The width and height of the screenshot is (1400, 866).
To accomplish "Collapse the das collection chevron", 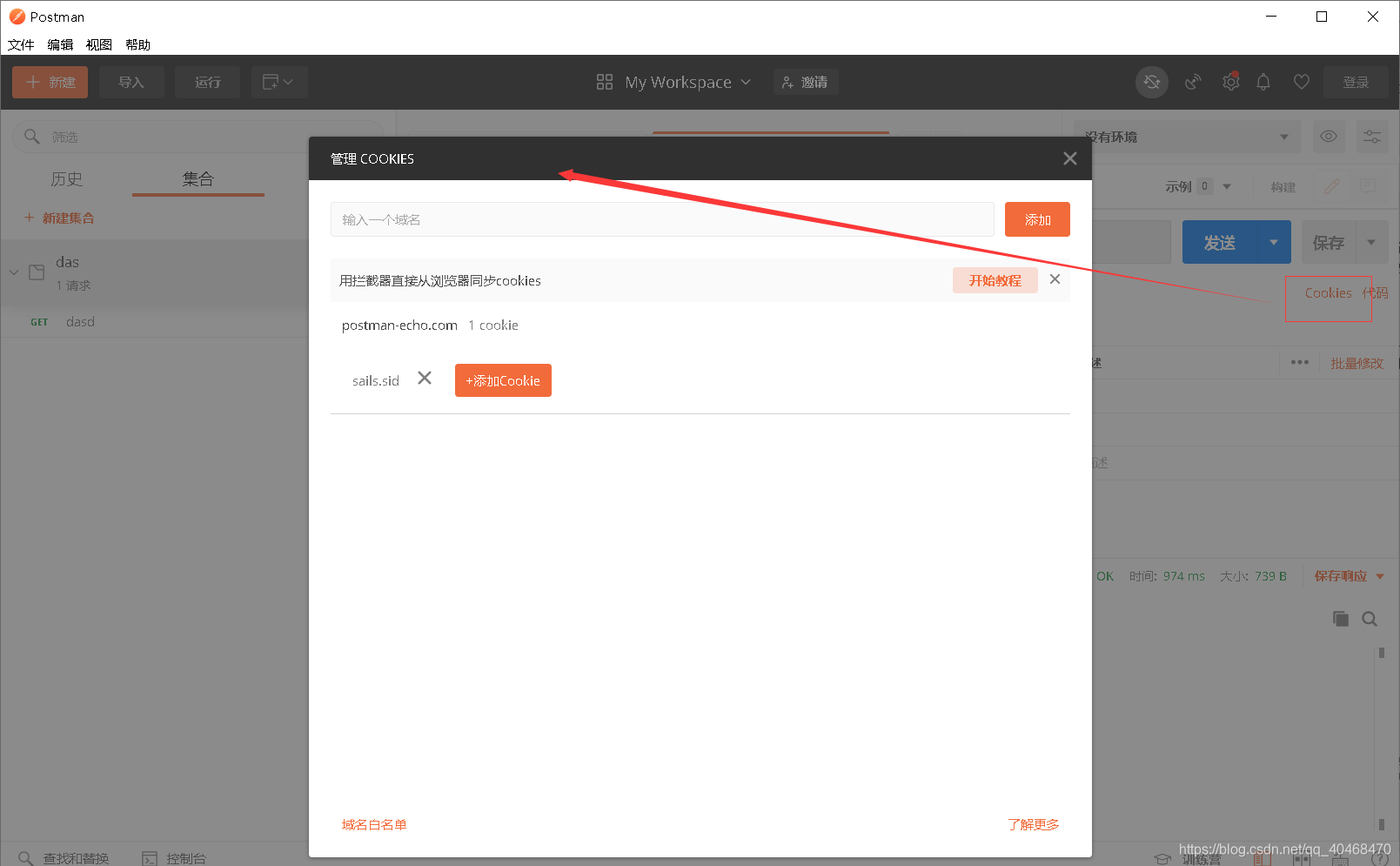I will coord(14,272).
